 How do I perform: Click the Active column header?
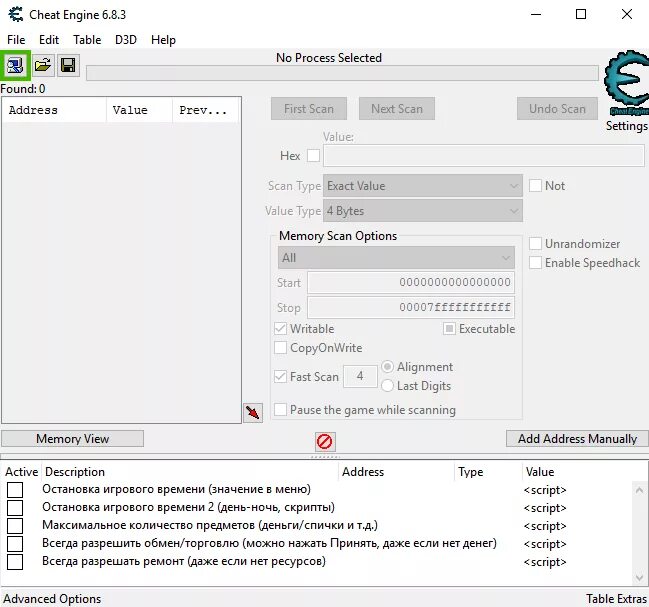point(22,472)
